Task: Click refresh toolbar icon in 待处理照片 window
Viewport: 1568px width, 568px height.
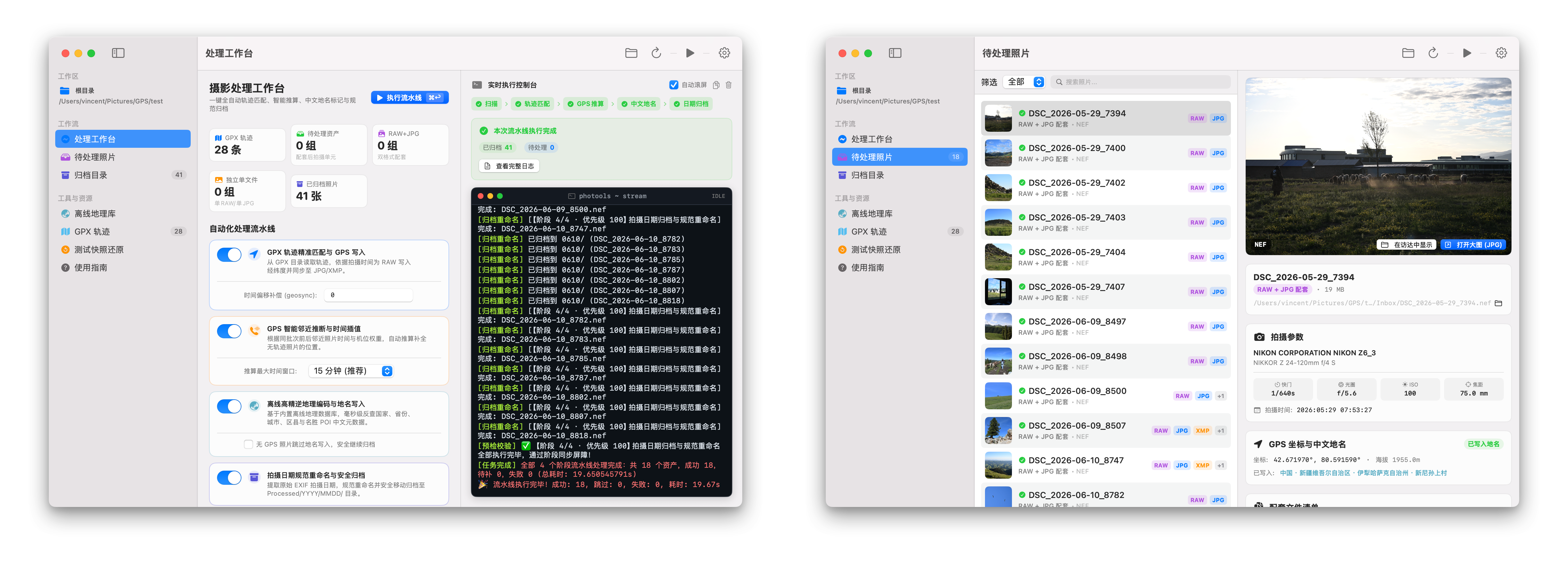Action: pos(1433,53)
